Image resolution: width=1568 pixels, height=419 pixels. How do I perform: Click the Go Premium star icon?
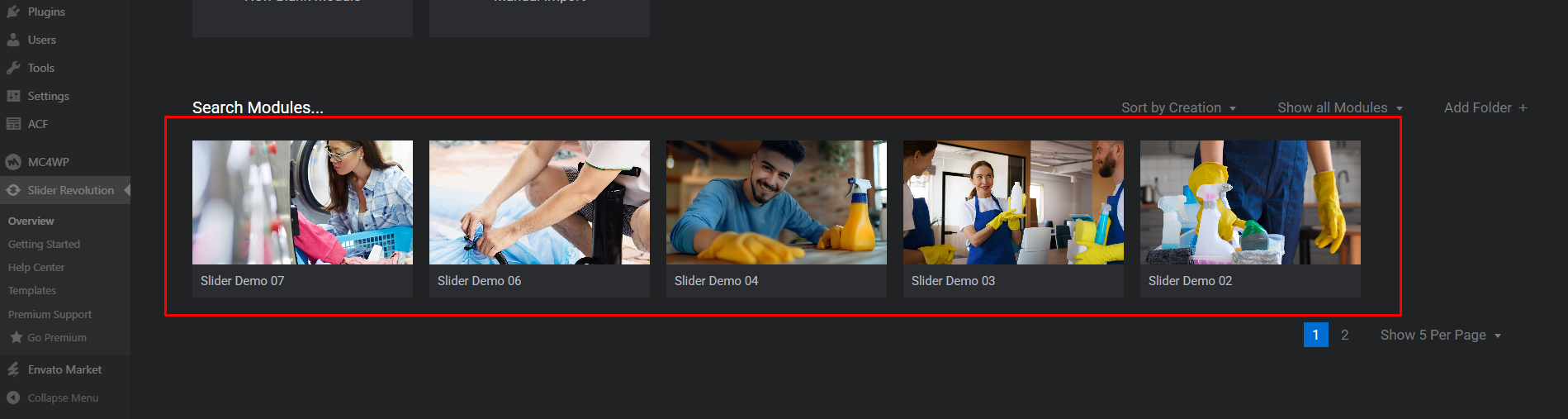pyautogui.click(x=17, y=337)
